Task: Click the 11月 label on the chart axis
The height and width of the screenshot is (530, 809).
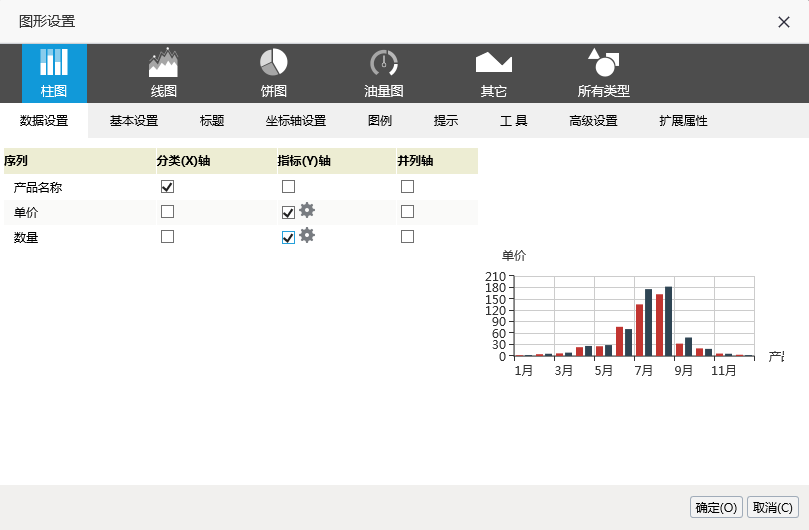Action: tap(723, 371)
